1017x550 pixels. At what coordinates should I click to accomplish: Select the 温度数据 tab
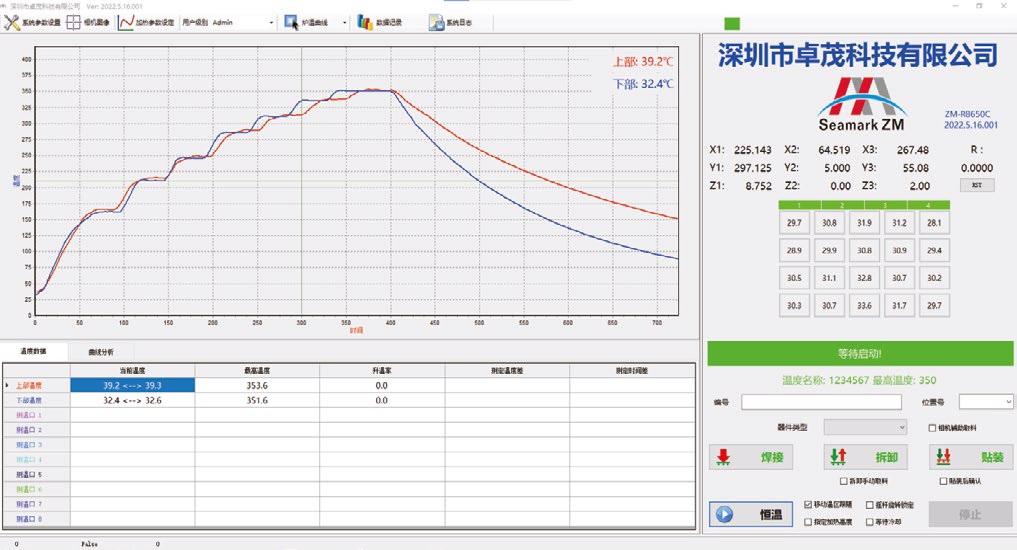(x=34, y=352)
